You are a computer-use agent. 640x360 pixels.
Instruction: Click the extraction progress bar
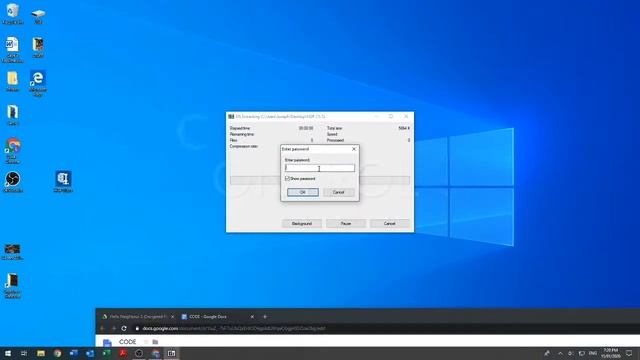pyautogui.click(x=320, y=180)
